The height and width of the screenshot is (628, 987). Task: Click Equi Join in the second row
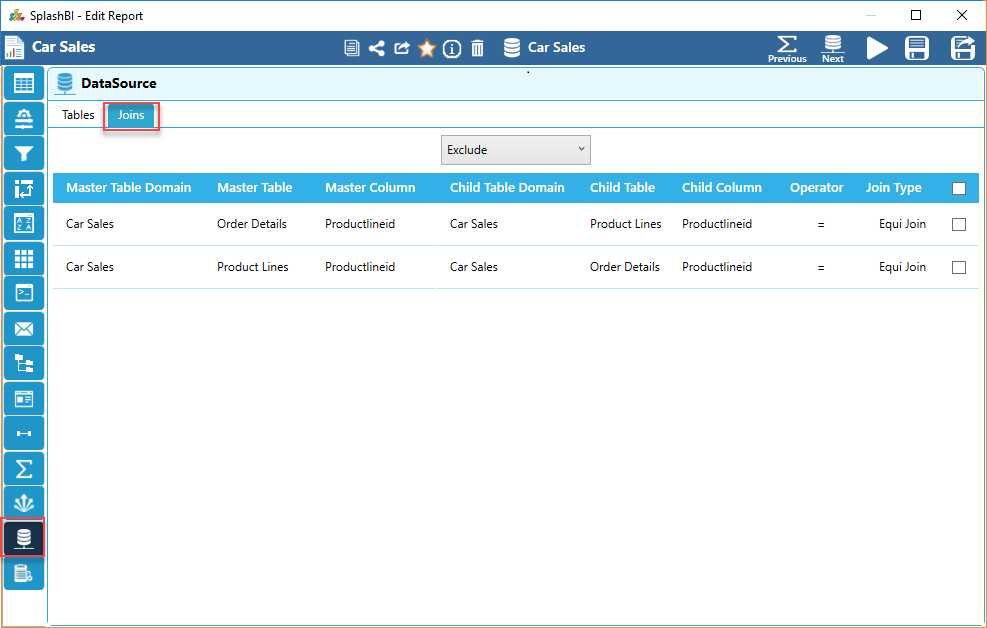(902, 267)
